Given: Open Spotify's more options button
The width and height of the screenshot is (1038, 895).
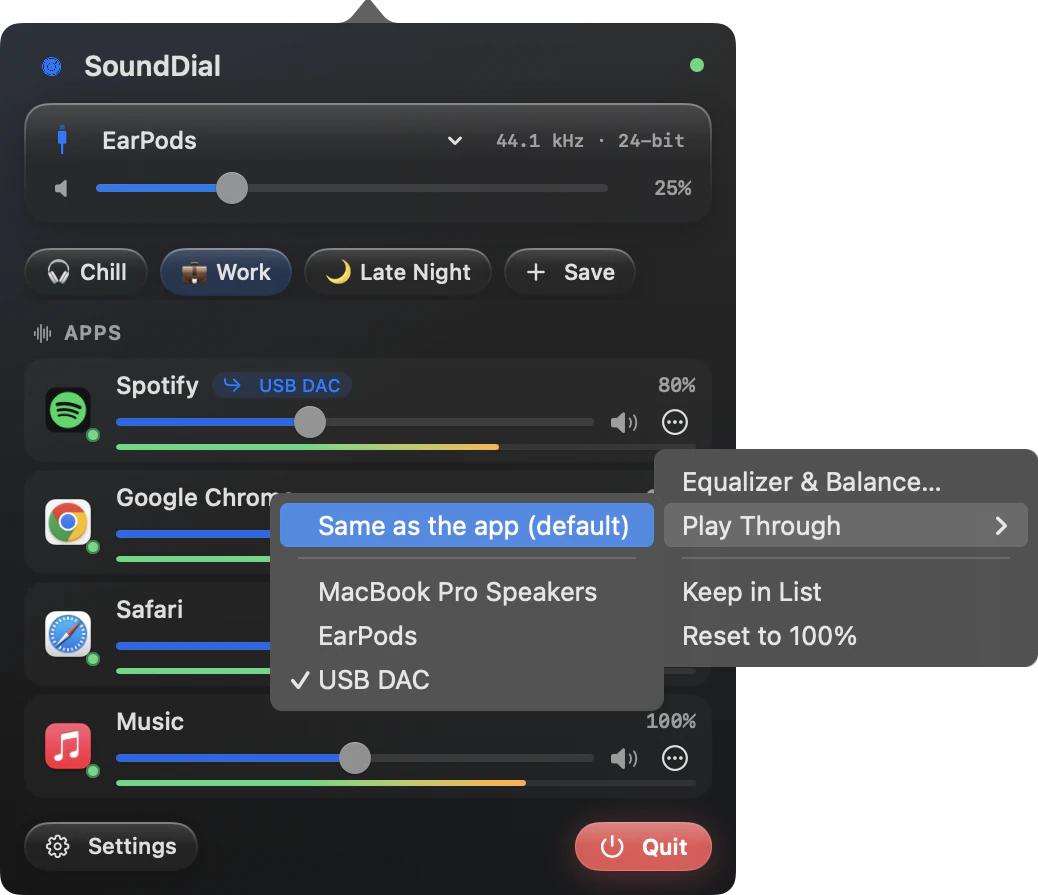Looking at the screenshot, I should pyautogui.click(x=675, y=422).
